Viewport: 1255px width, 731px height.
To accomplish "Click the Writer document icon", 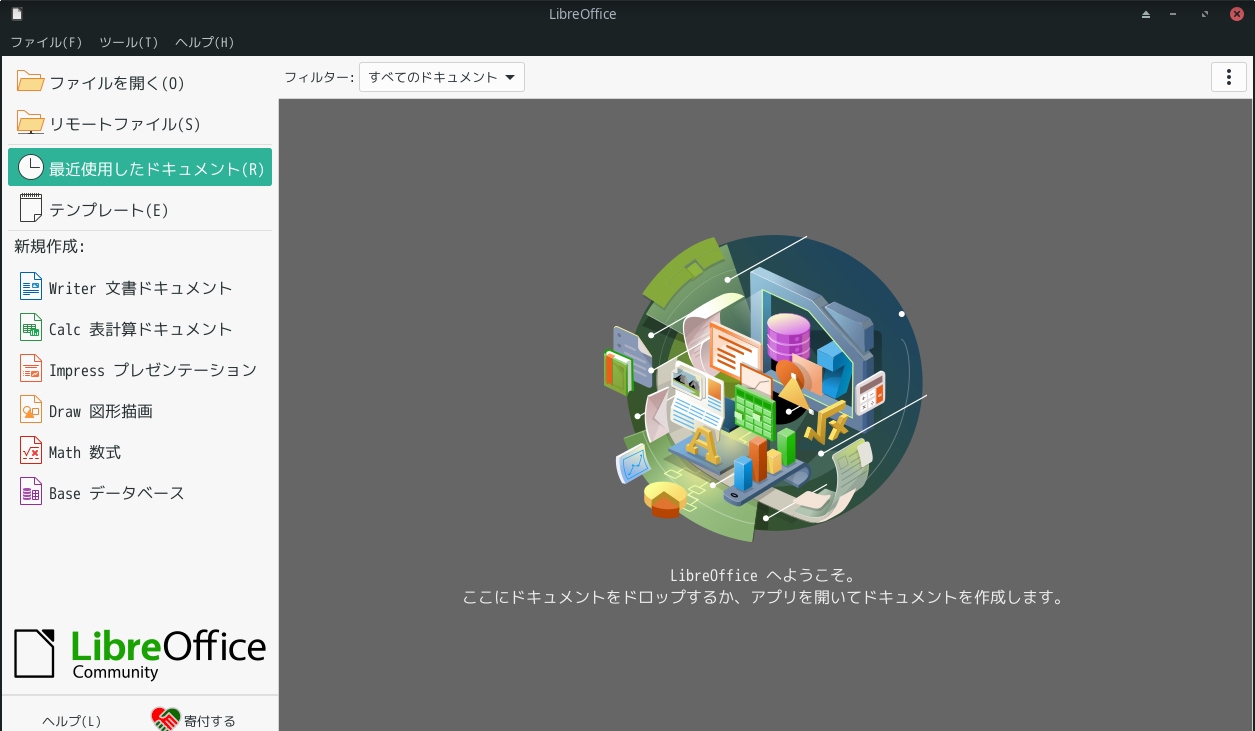I will coord(31,287).
